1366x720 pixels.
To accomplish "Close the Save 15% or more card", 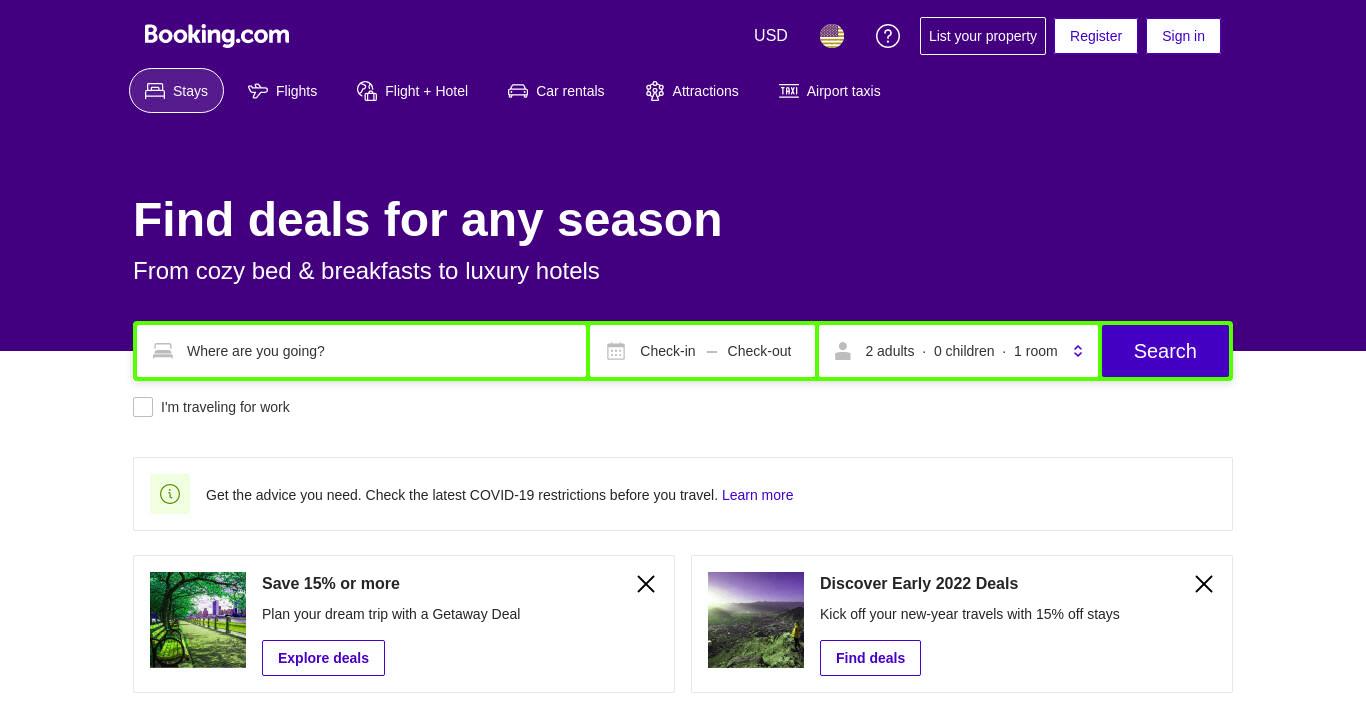I will tap(646, 584).
